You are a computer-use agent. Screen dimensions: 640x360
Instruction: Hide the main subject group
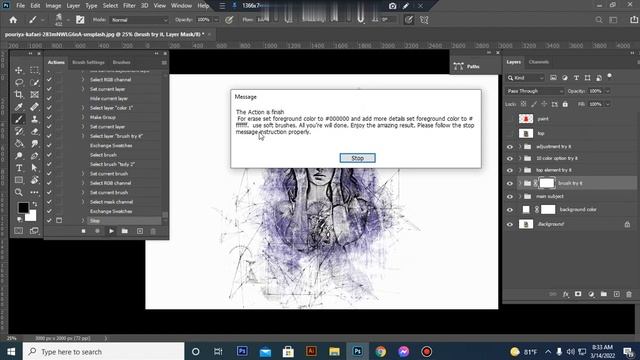[509, 197]
